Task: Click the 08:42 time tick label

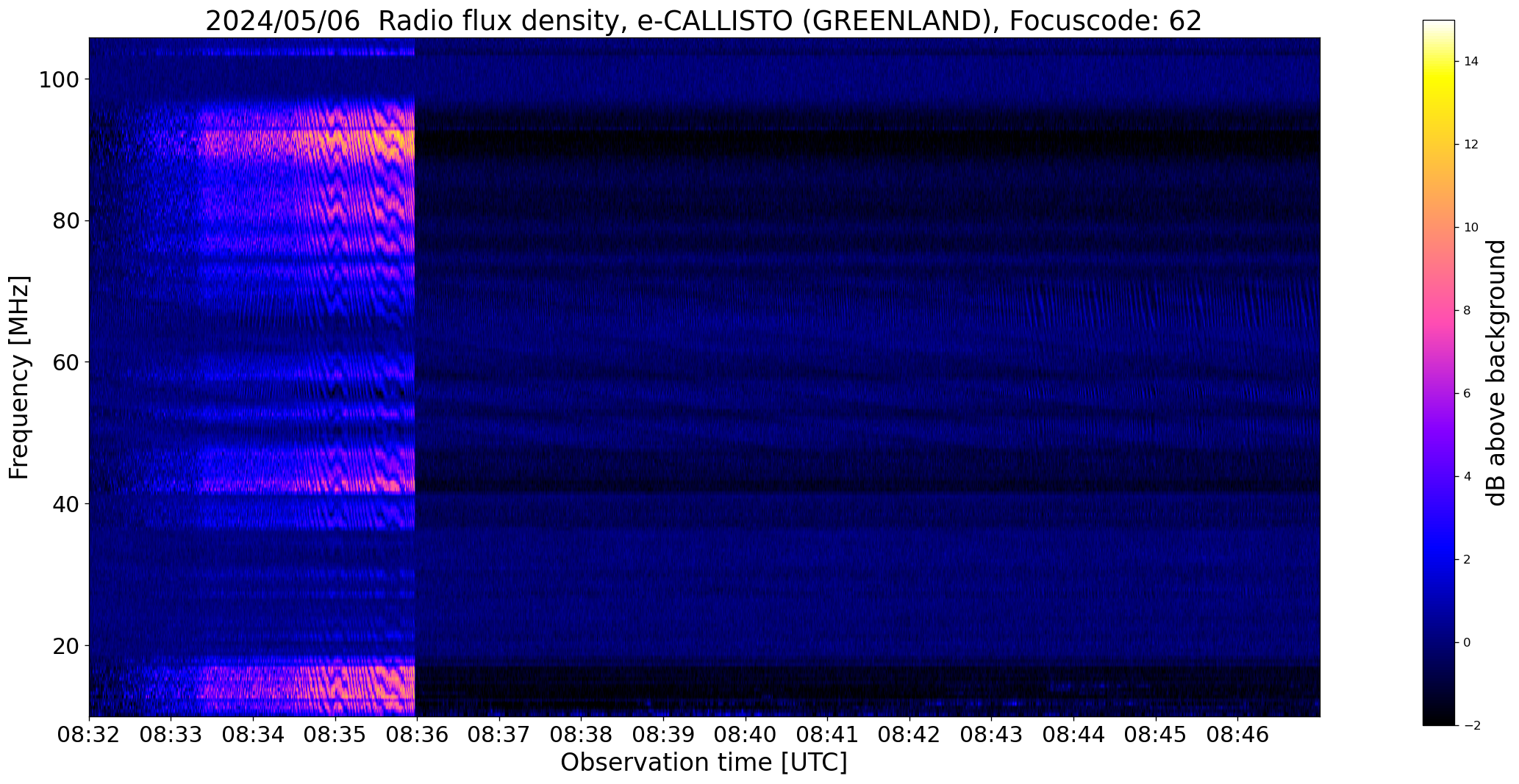Action: click(x=909, y=735)
